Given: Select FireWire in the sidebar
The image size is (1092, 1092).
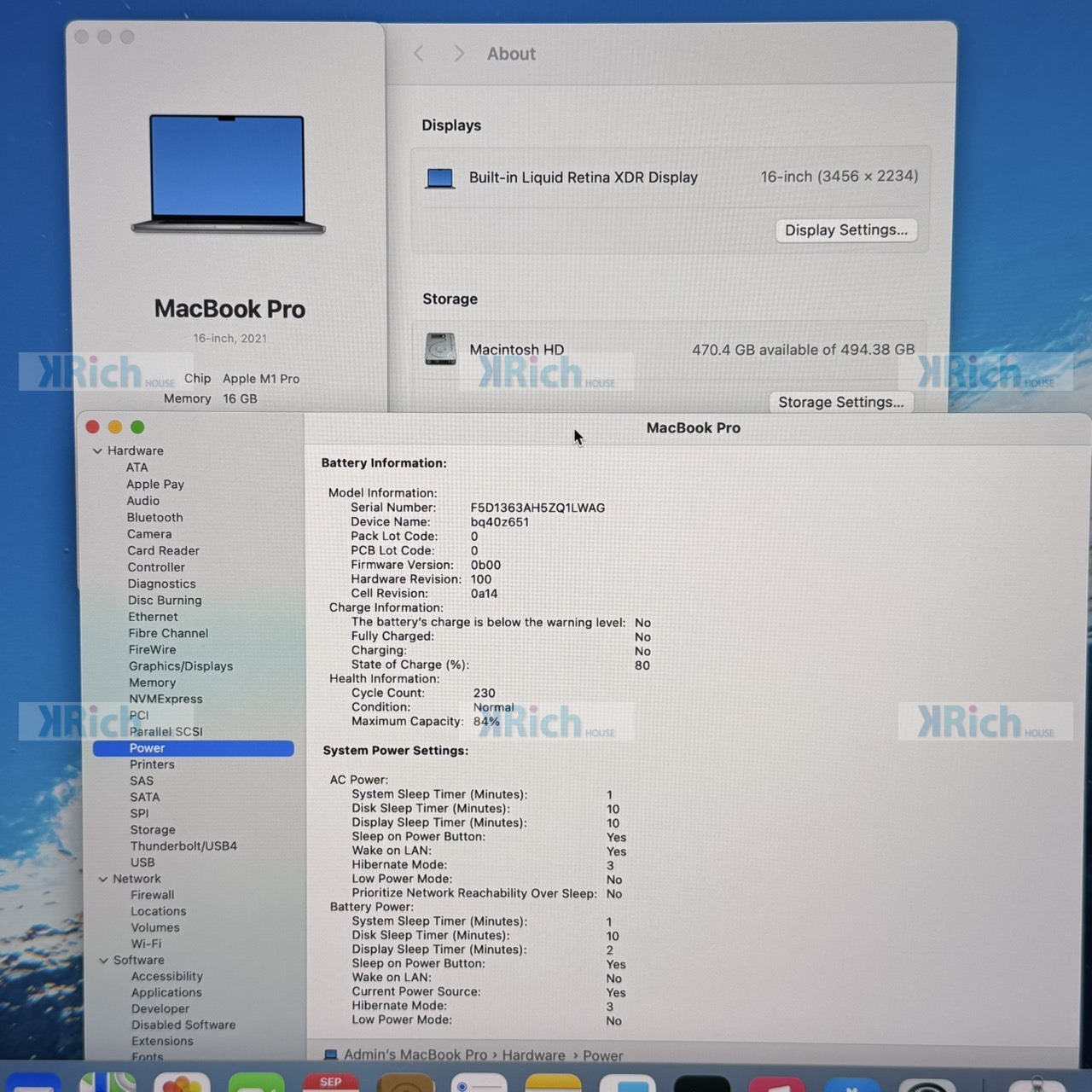Looking at the screenshot, I should pyautogui.click(x=153, y=649).
